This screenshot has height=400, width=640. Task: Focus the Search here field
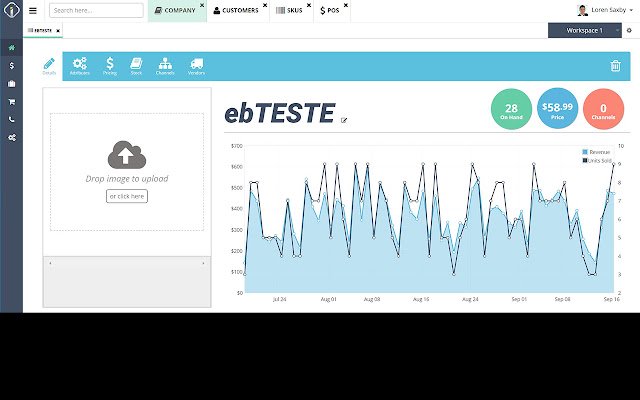[x=96, y=10]
